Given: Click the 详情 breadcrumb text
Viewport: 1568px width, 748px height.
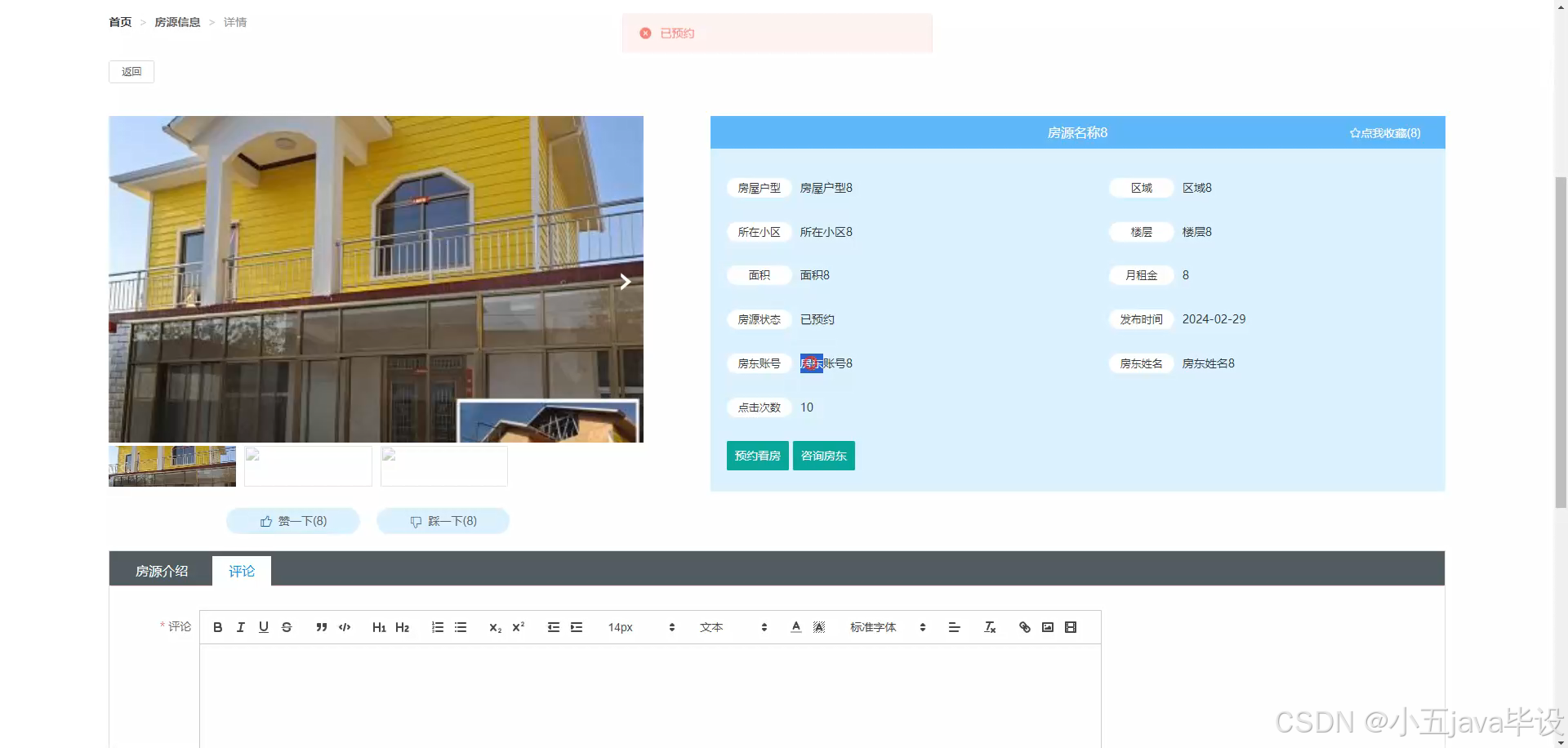Looking at the screenshot, I should coord(235,22).
